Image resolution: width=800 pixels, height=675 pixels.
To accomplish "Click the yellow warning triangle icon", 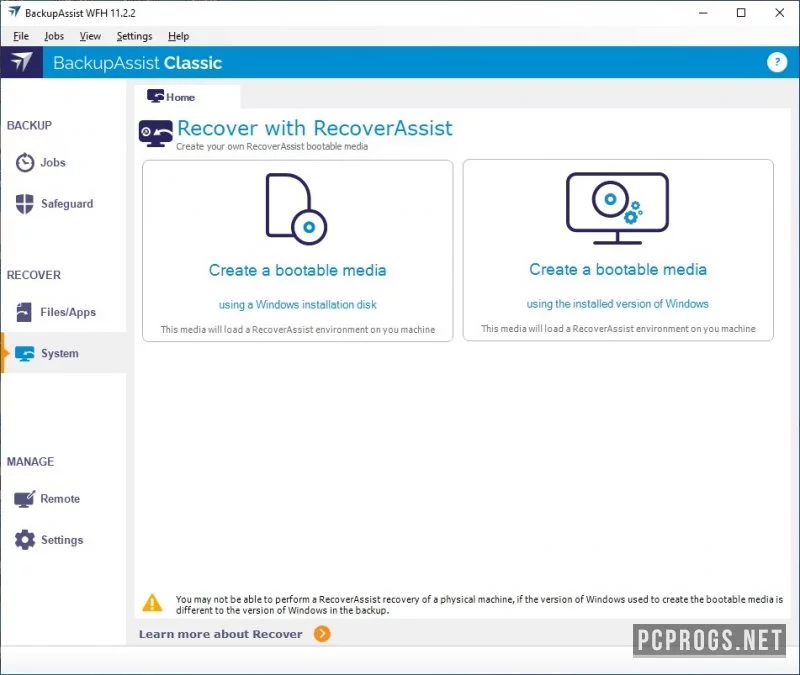I will tap(152, 603).
